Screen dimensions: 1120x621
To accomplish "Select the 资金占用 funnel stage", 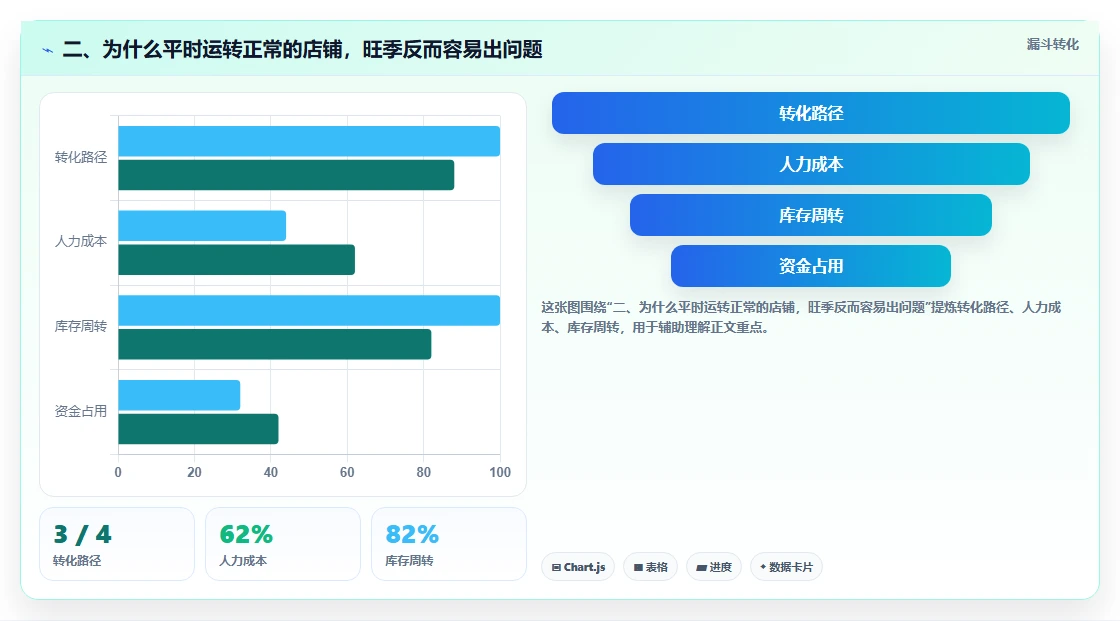I will click(x=811, y=266).
